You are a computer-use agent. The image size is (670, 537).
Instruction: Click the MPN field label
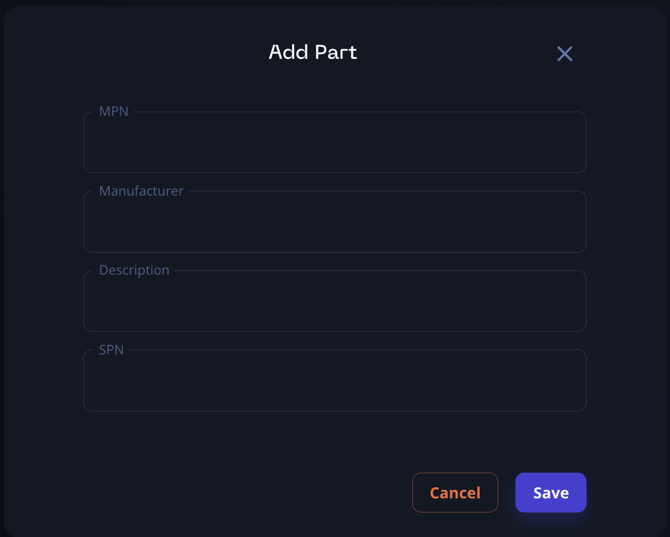coord(114,111)
